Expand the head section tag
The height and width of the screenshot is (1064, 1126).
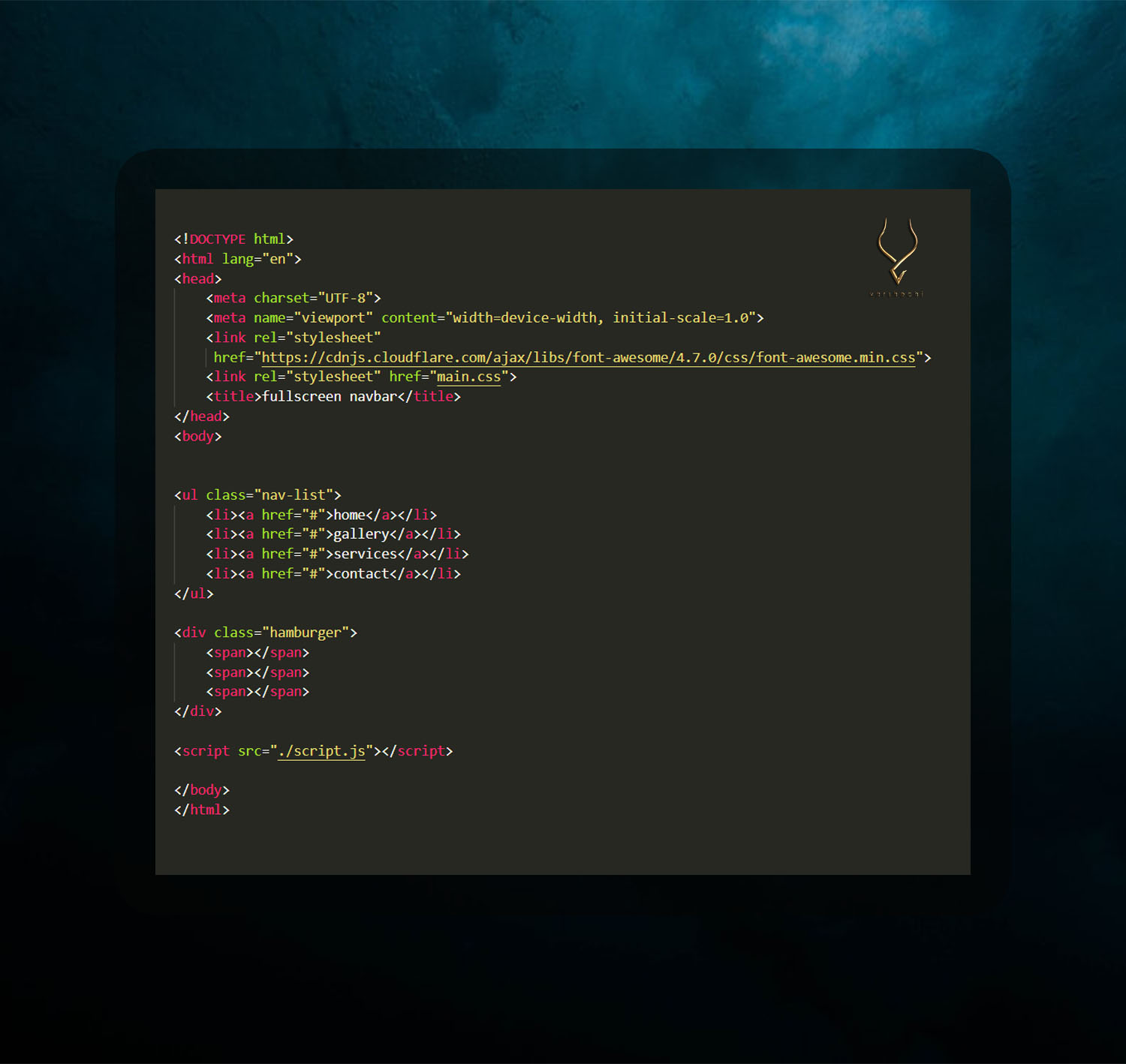pyautogui.click(x=197, y=278)
